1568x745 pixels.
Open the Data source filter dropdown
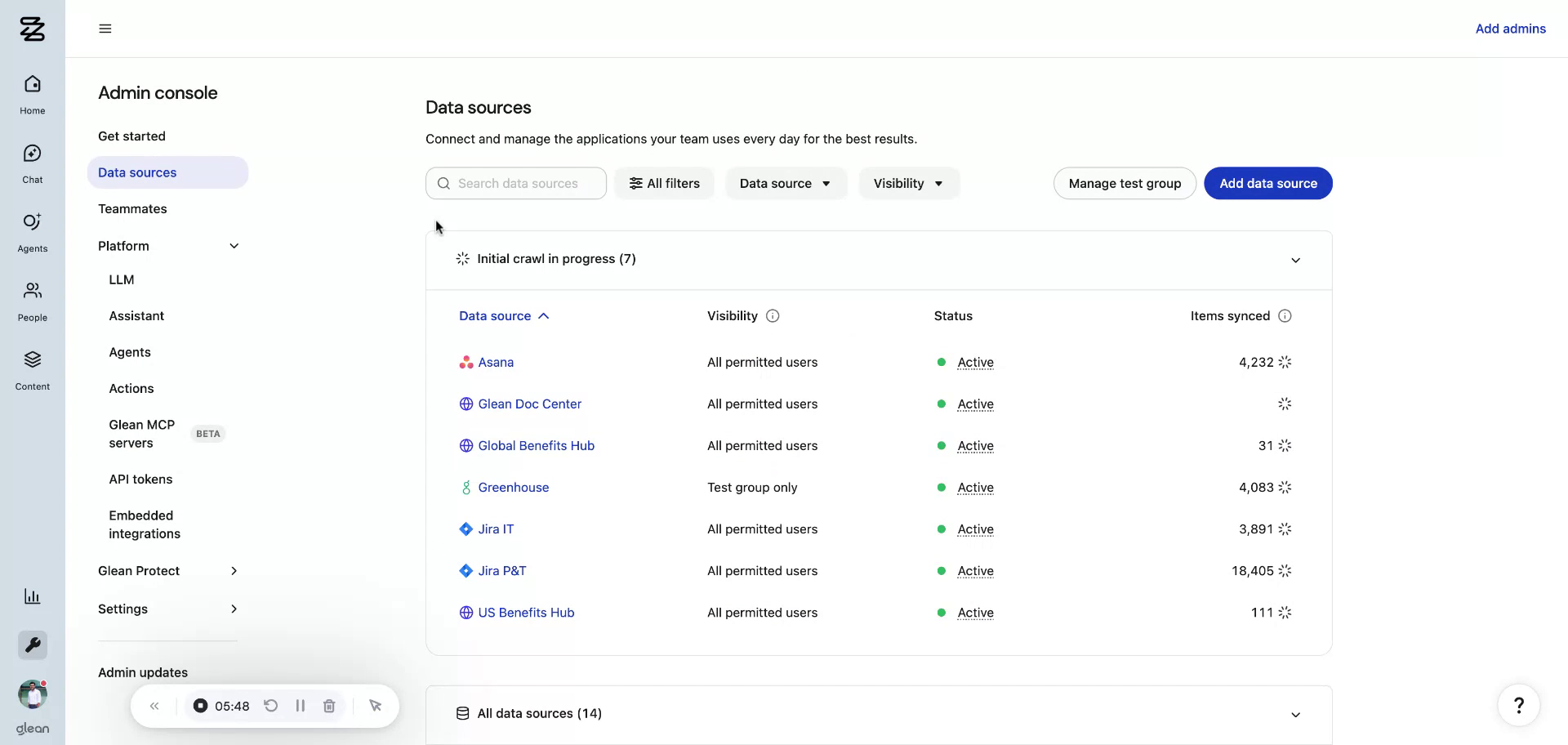[x=785, y=183]
